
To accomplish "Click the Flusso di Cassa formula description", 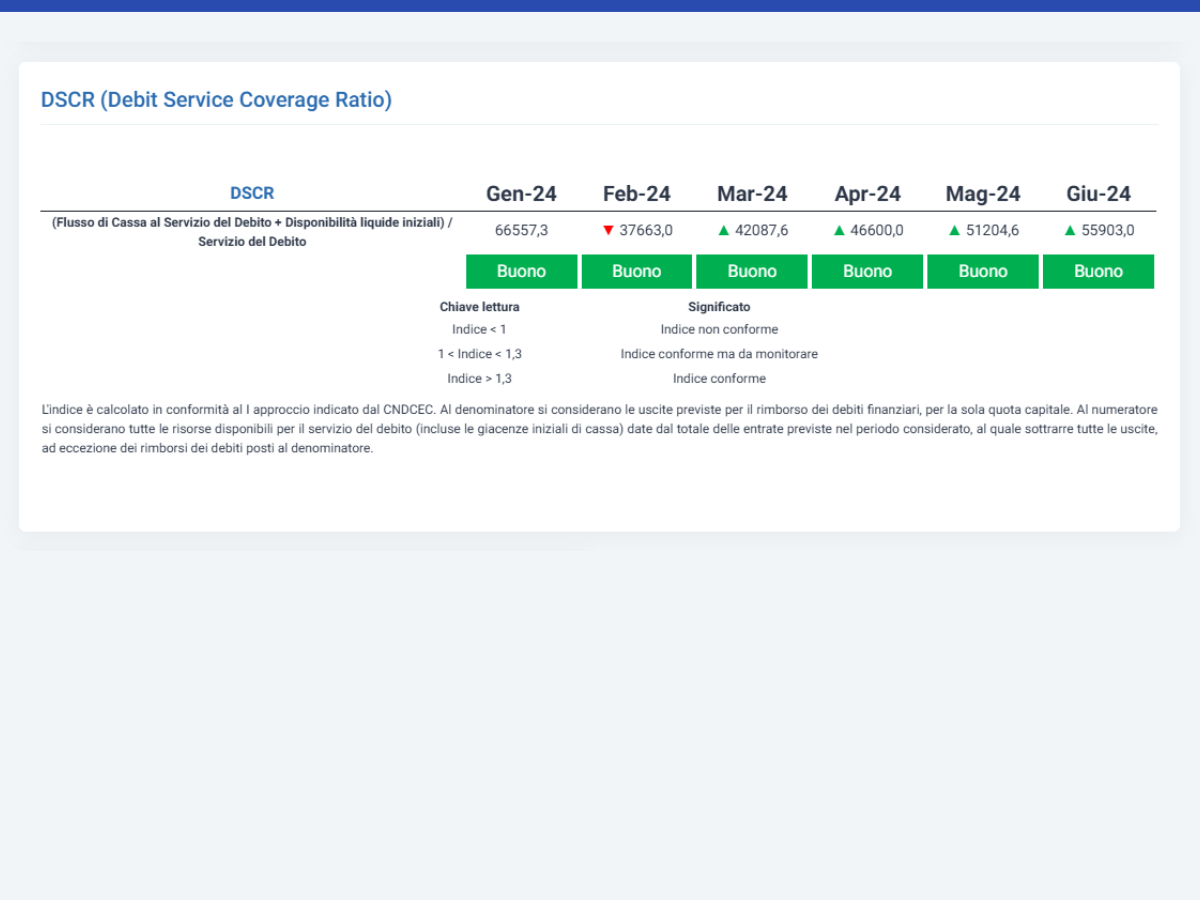I will click(252, 232).
